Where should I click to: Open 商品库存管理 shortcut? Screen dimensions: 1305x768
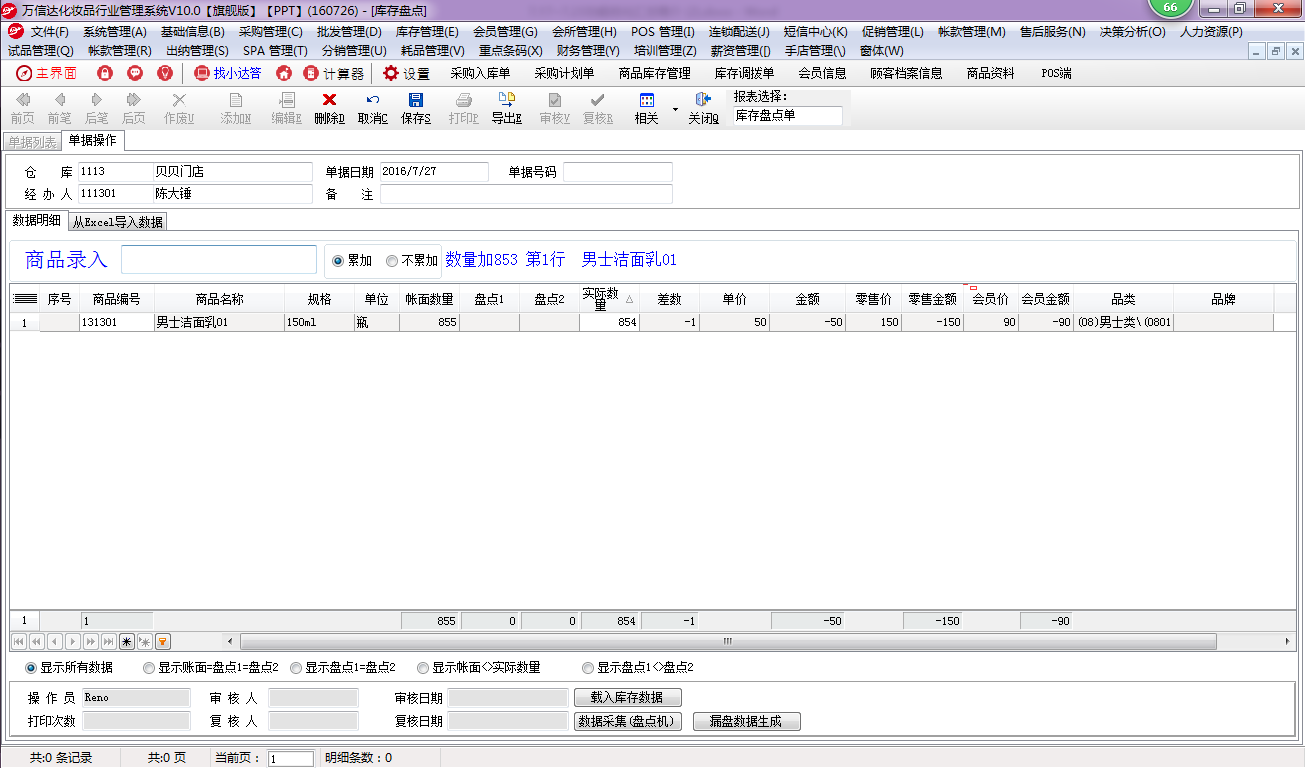pyautogui.click(x=655, y=73)
